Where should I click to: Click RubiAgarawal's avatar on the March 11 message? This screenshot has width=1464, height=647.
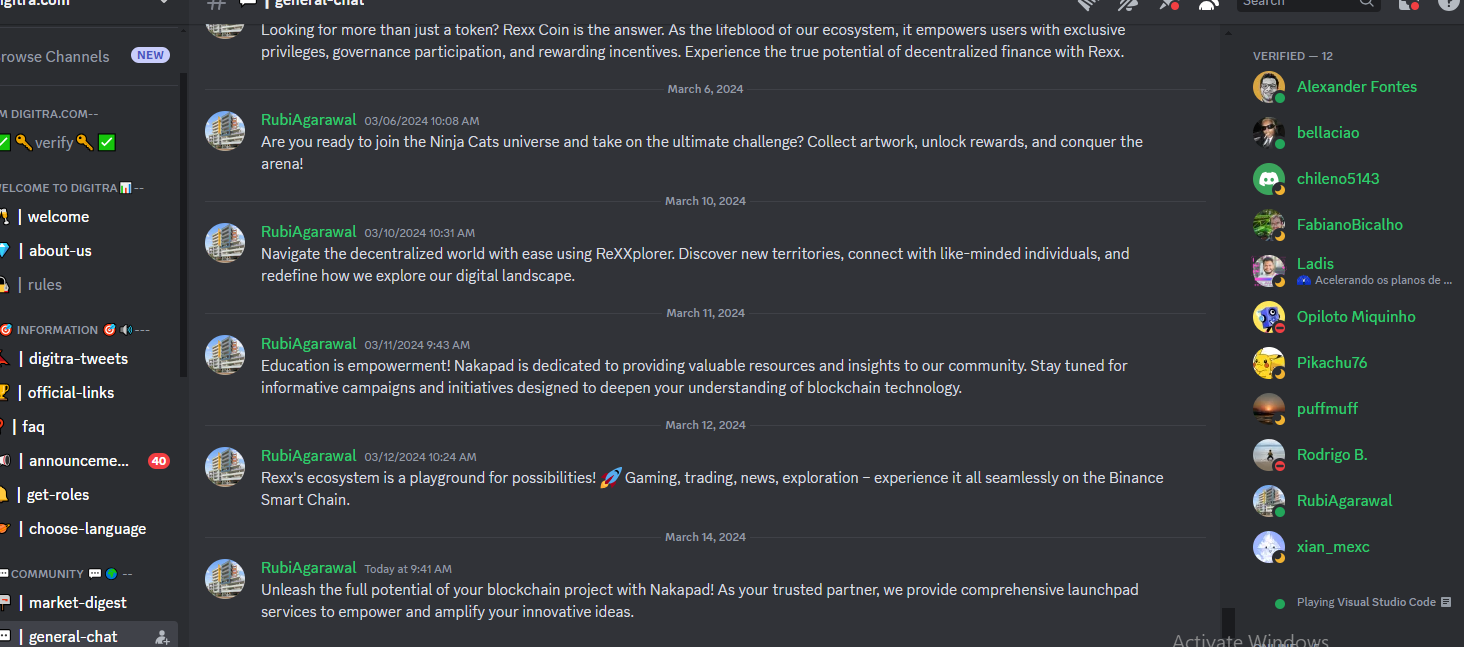[x=225, y=355]
